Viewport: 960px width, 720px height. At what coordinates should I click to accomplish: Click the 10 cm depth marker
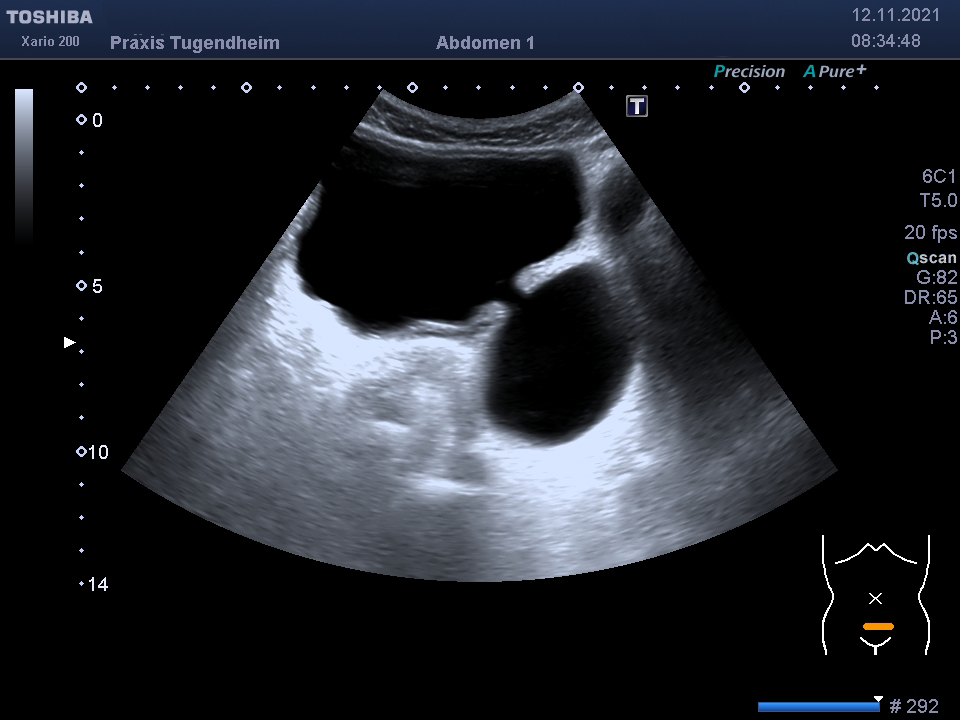tap(92, 452)
